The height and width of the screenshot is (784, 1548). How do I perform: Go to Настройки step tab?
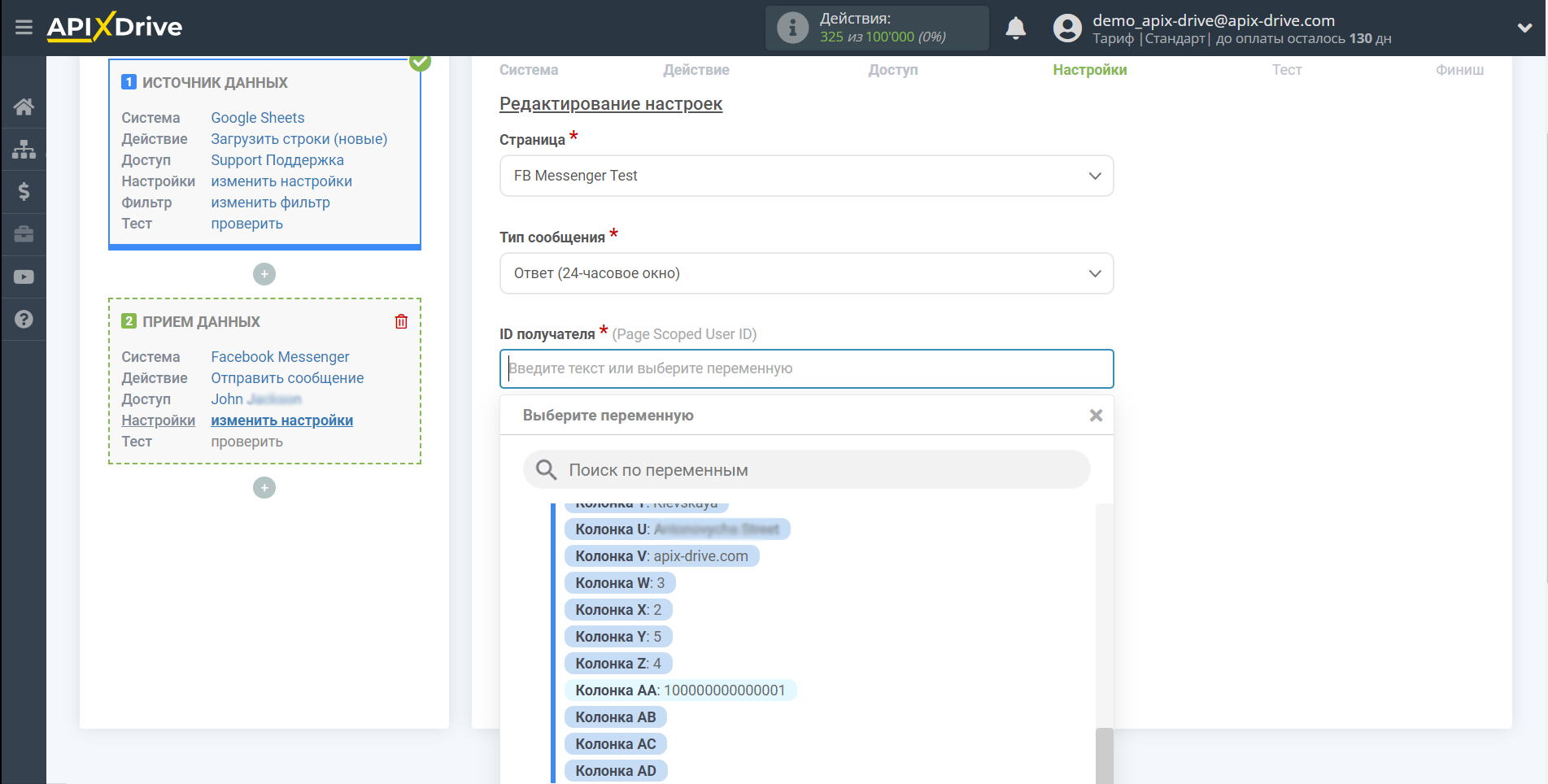(x=1090, y=70)
